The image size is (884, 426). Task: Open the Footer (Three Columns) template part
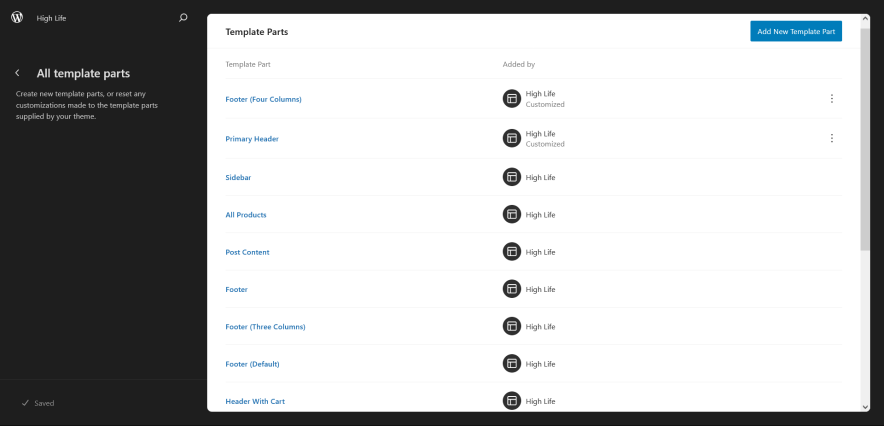point(265,327)
